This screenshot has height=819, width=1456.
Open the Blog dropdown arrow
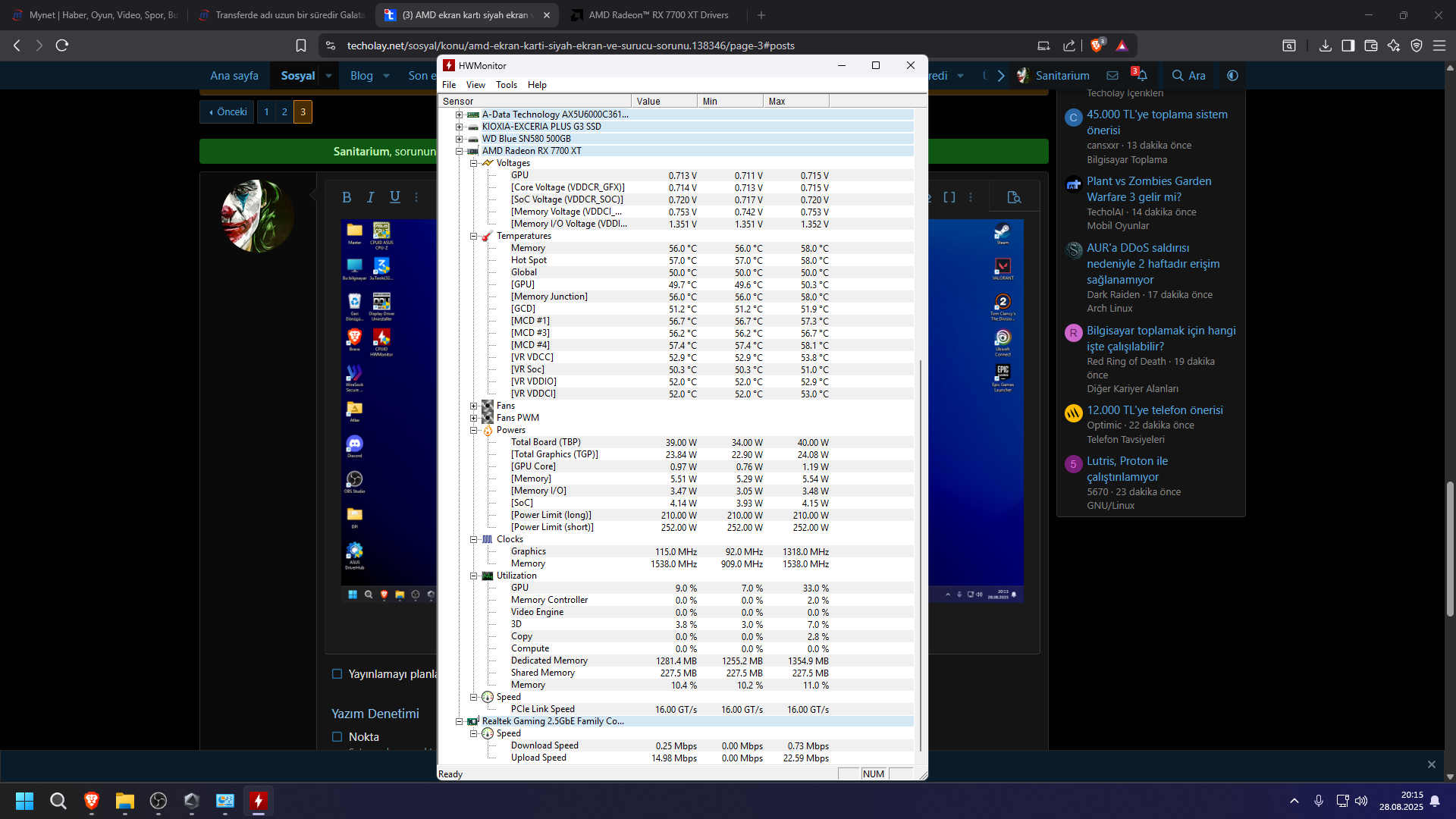pyautogui.click(x=386, y=75)
